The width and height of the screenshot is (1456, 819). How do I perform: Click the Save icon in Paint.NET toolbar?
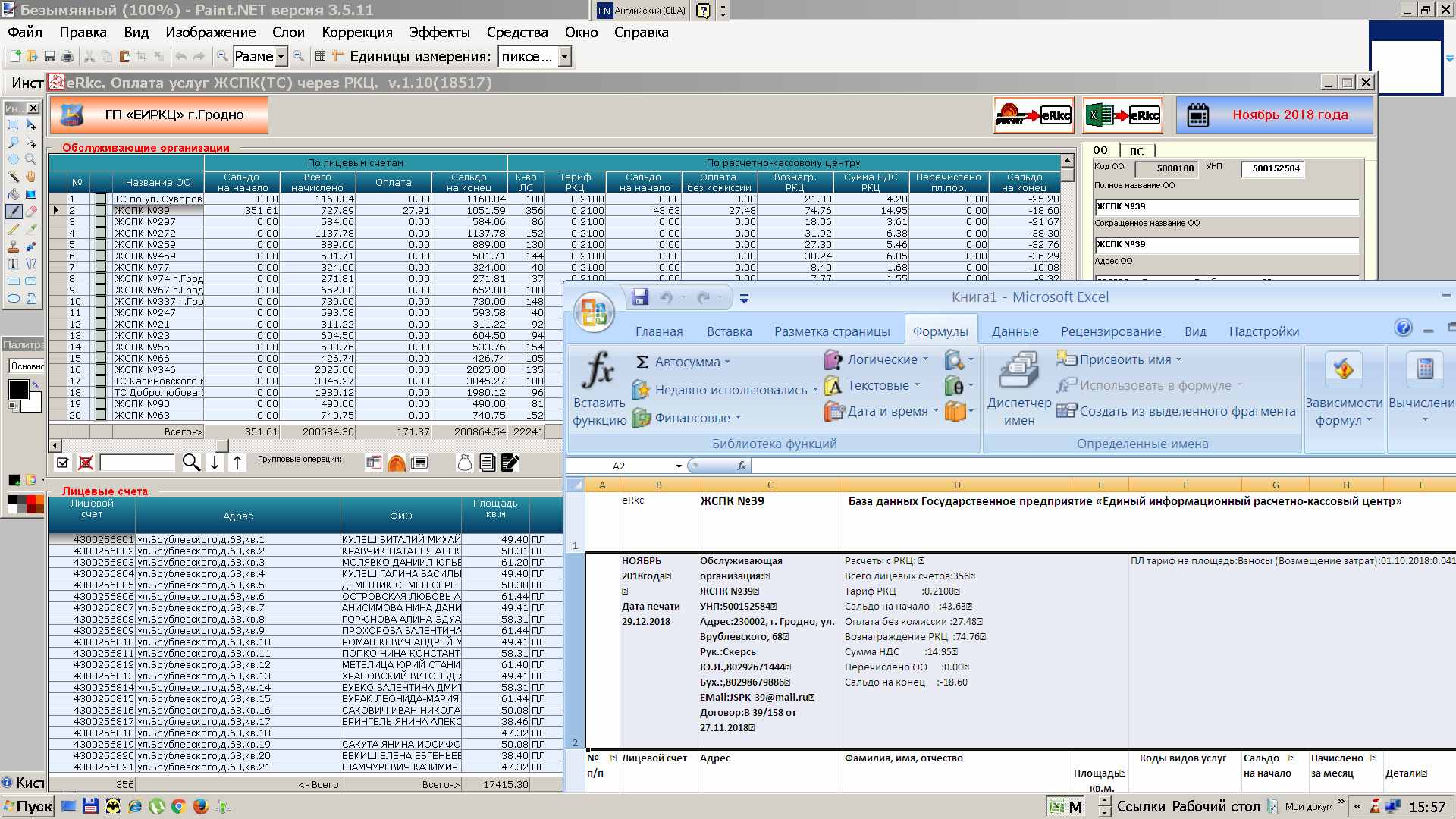tap(50, 56)
